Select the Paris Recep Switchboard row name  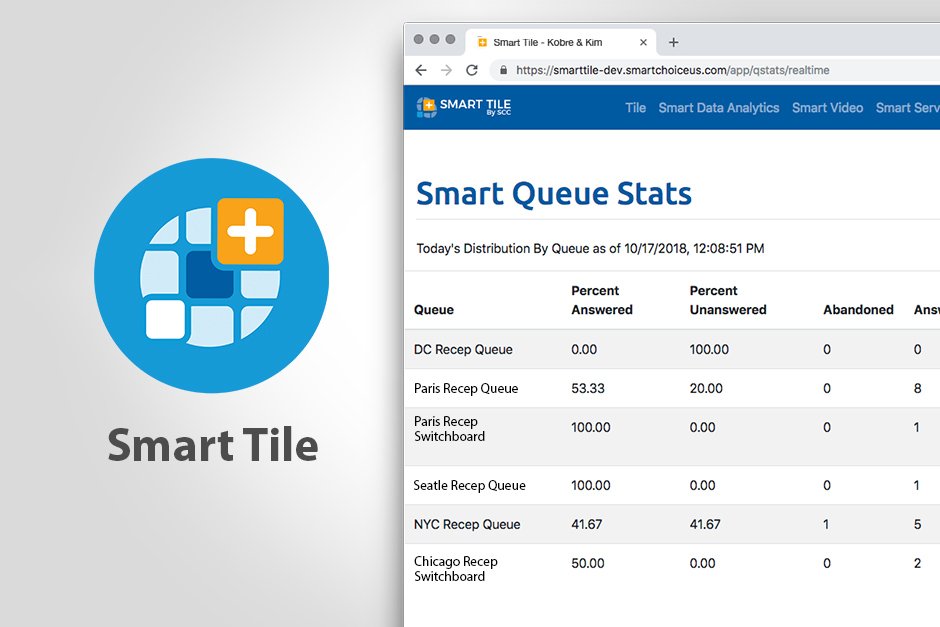[449, 429]
